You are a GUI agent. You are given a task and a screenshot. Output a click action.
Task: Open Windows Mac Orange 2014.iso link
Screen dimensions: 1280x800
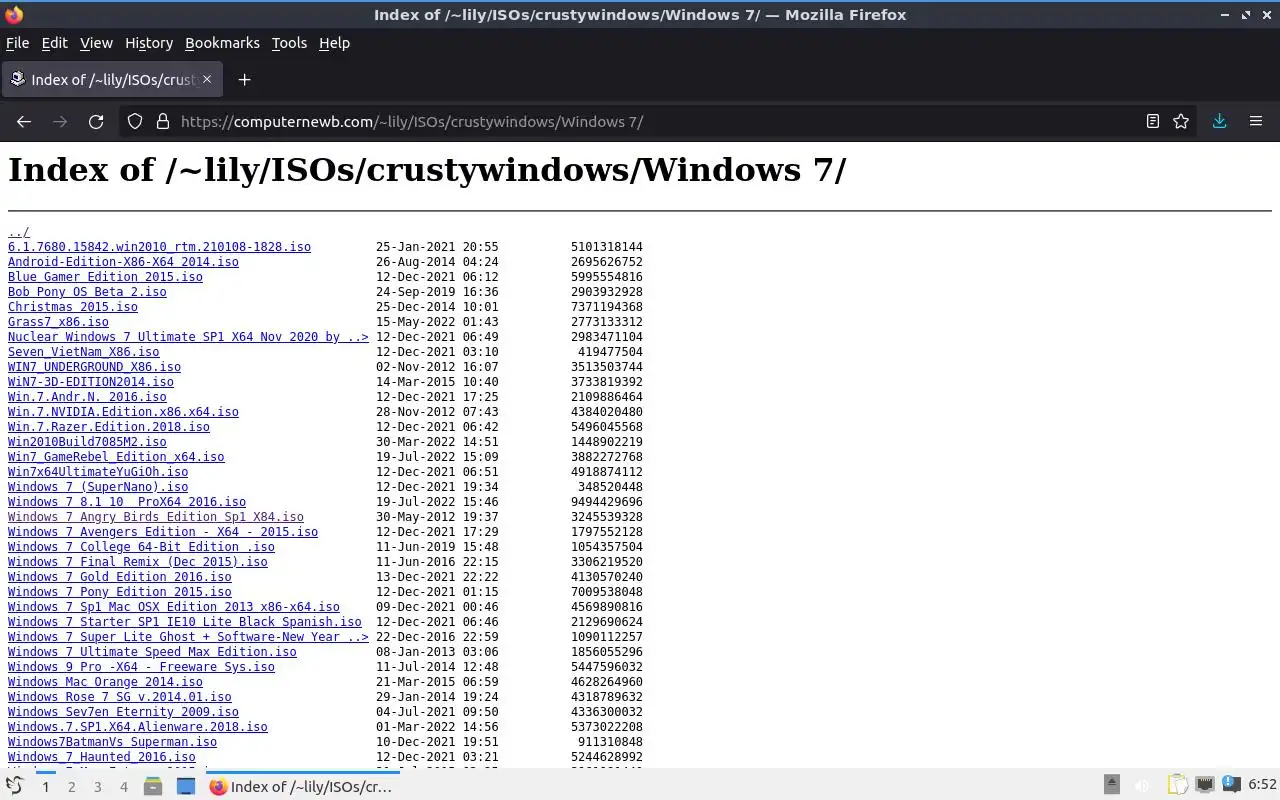click(105, 682)
